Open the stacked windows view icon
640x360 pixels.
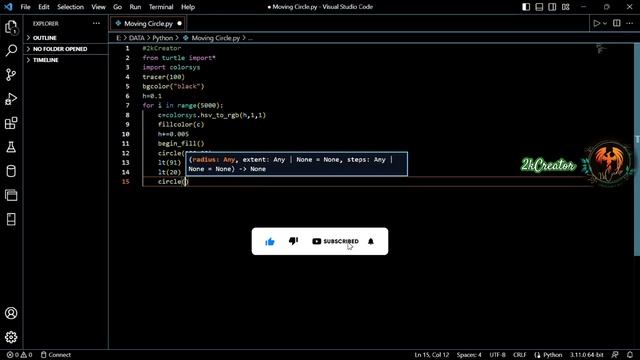[11, 195]
